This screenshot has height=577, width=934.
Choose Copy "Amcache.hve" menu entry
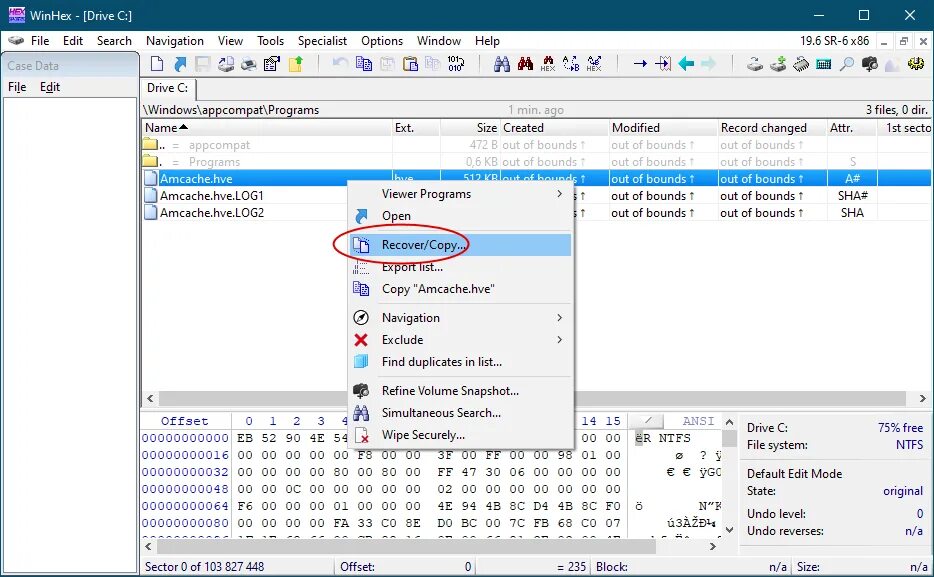tap(460, 289)
